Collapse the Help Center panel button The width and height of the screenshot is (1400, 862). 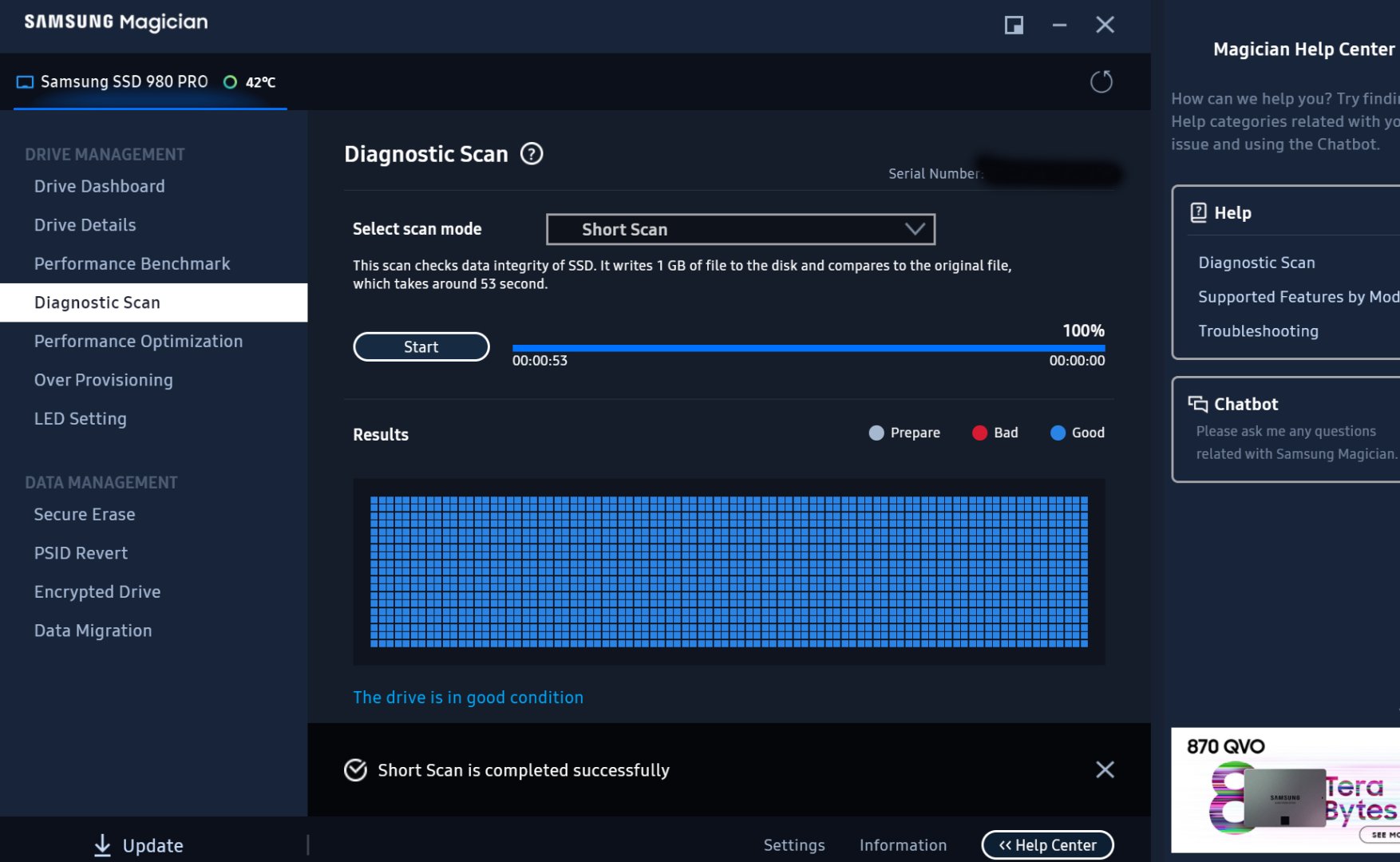tap(1048, 845)
